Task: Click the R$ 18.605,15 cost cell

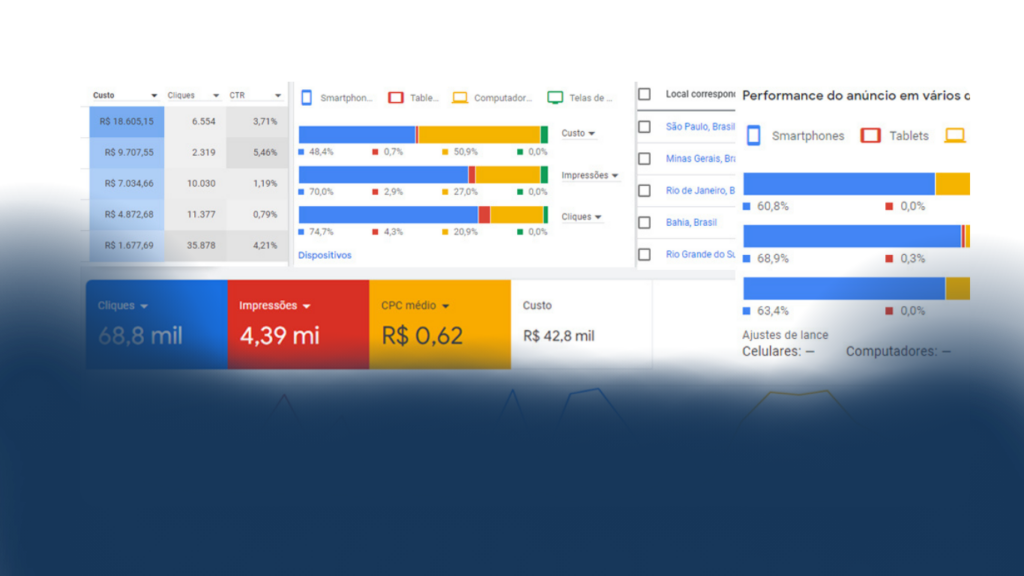Action: point(128,121)
